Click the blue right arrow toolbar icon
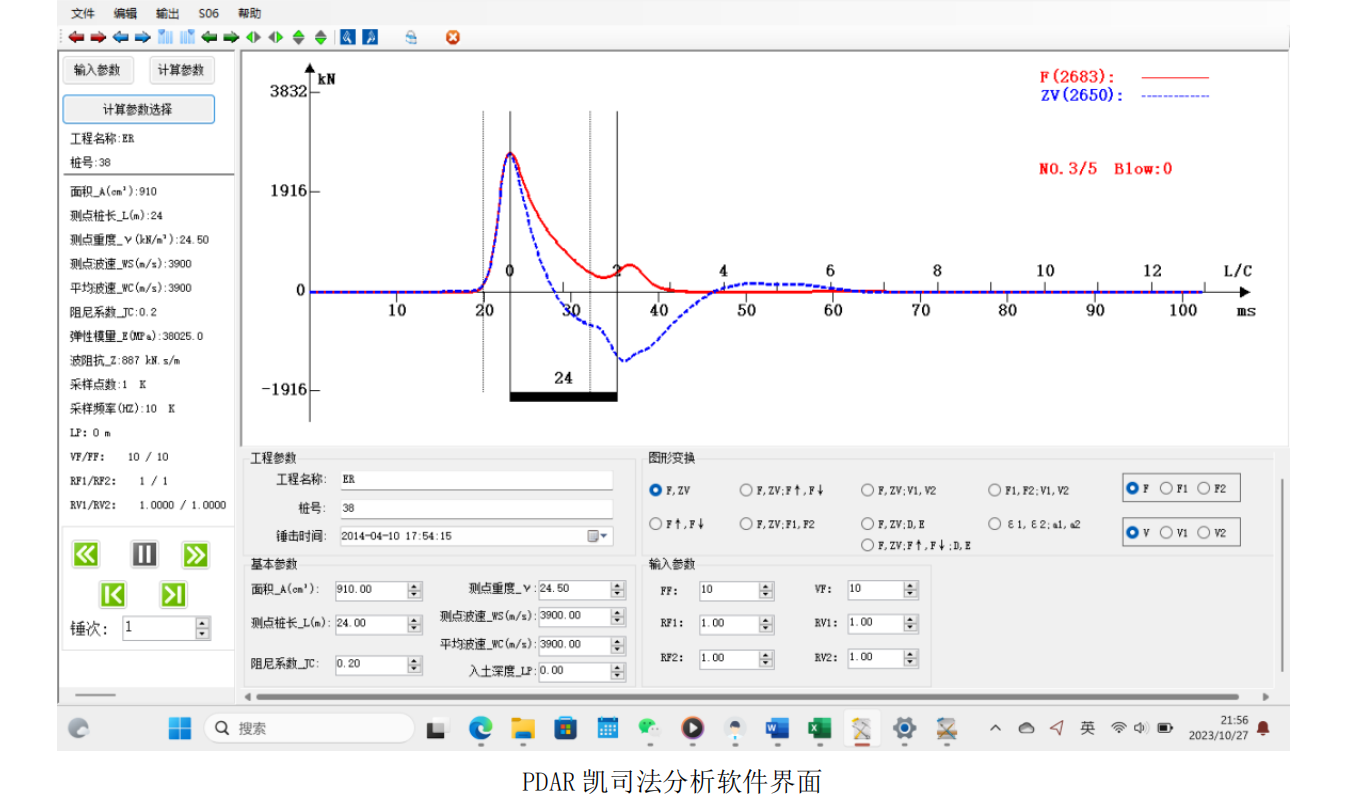The image size is (1347, 804). (142, 38)
